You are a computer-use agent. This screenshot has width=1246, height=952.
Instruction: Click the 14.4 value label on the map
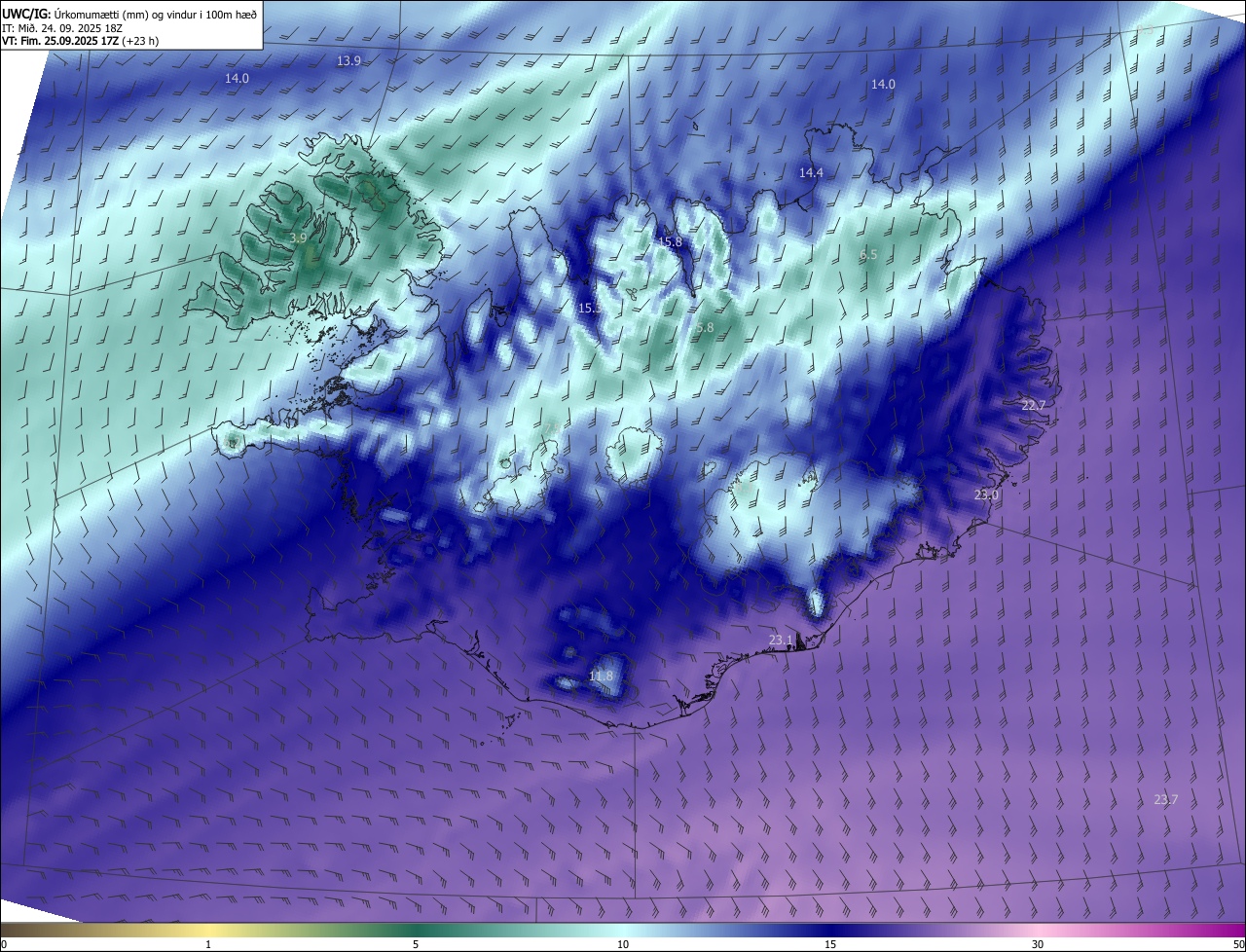pos(811,172)
